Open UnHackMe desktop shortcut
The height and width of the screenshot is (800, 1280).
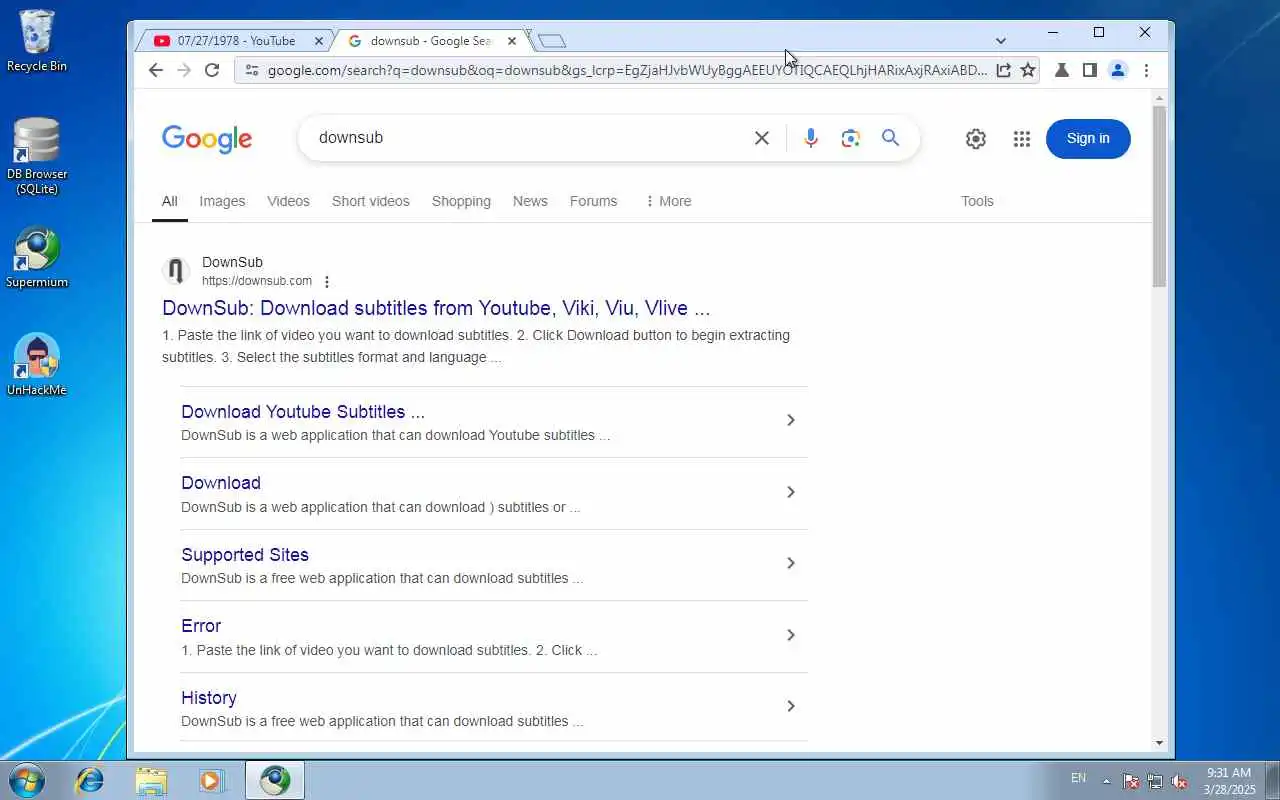(37, 365)
